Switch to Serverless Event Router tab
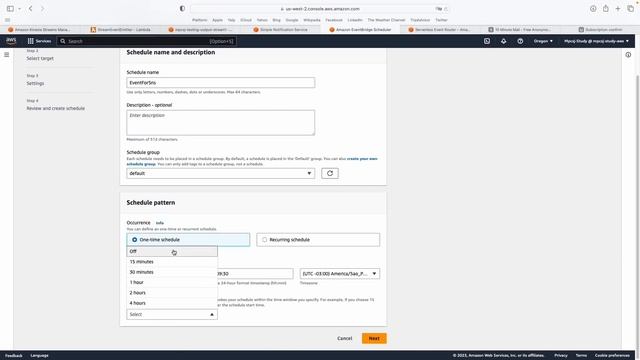 [x=439, y=29]
